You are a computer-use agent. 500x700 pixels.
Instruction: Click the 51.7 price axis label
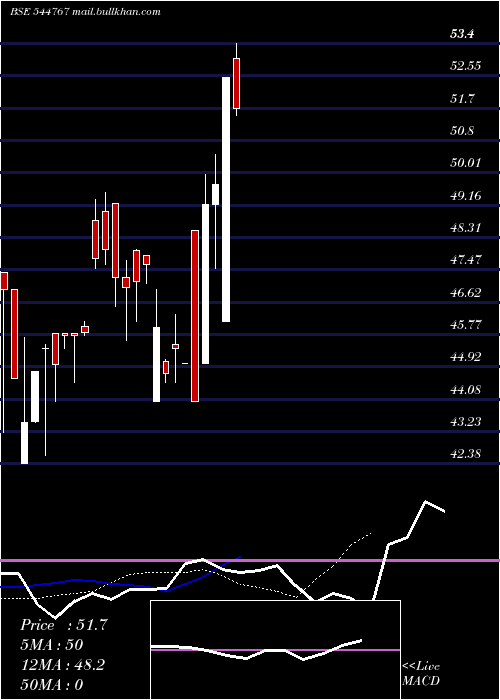tap(462, 98)
